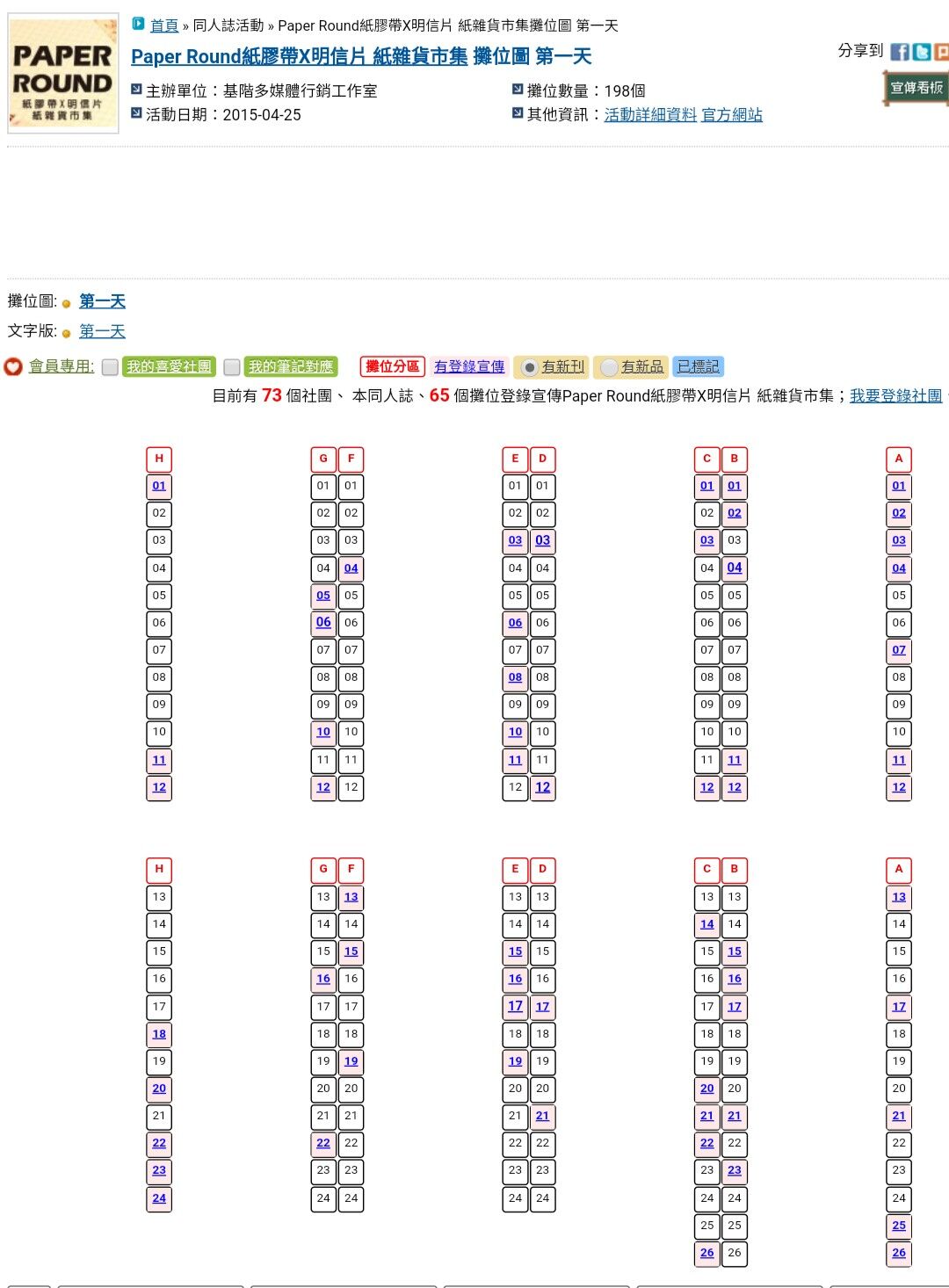Open booth D21
949x1288 pixels.
tap(543, 1116)
